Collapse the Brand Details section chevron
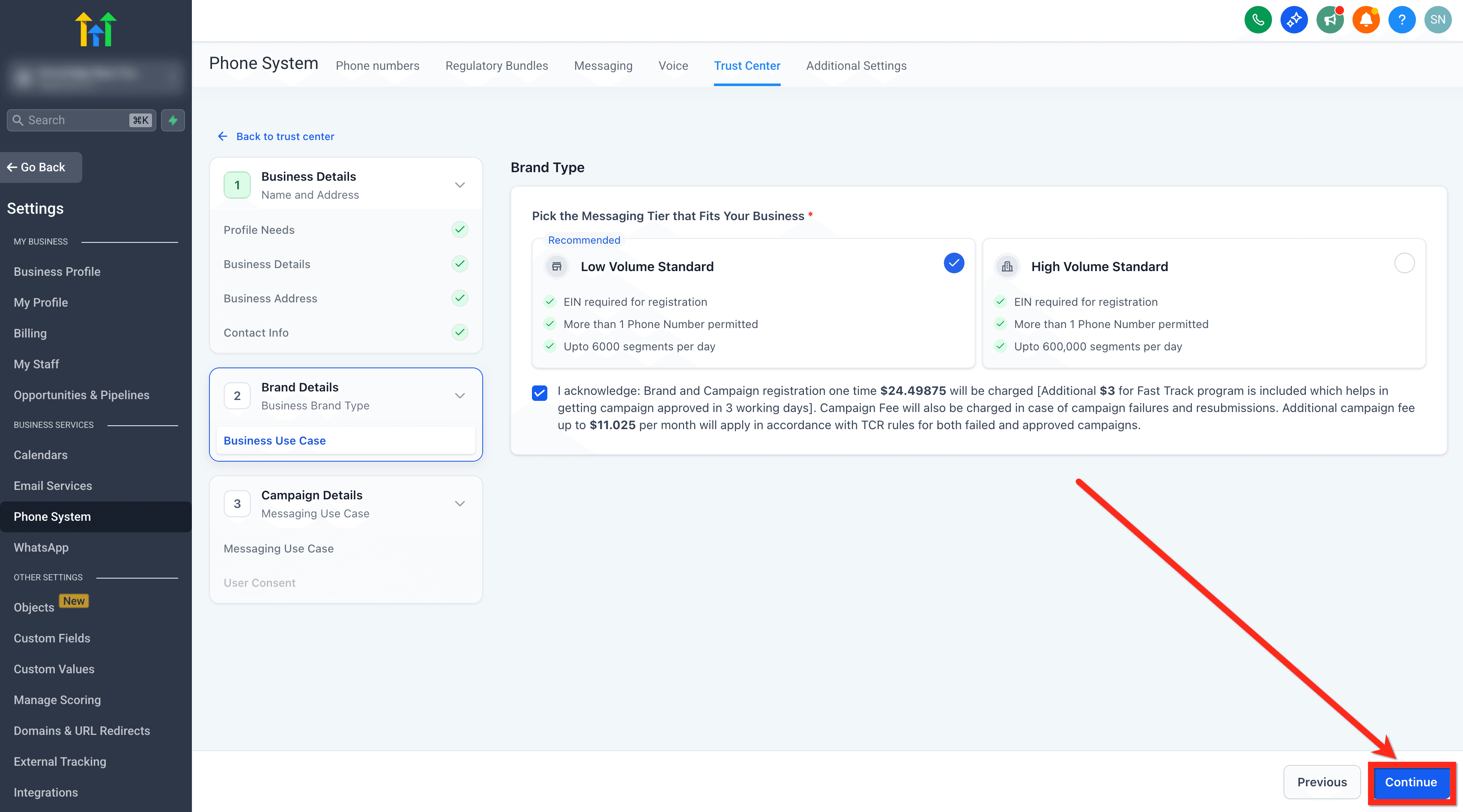The width and height of the screenshot is (1463, 812). pyautogui.click(x=460, y=396)
